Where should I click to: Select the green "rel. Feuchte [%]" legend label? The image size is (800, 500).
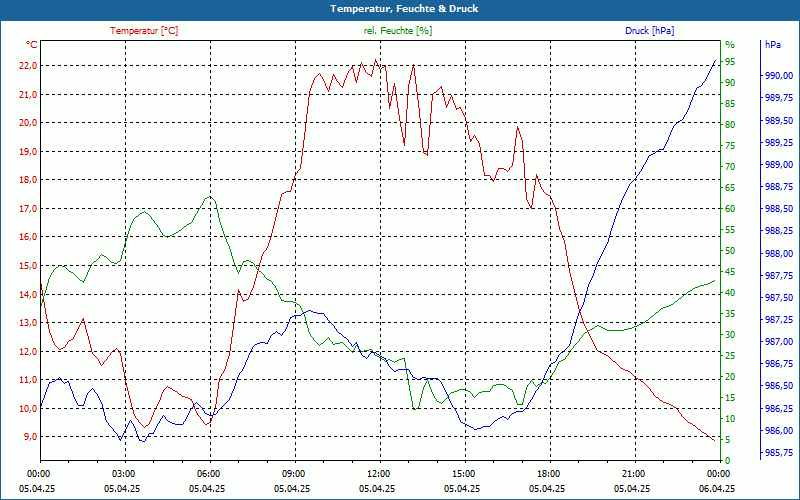[x=398, y=31]
